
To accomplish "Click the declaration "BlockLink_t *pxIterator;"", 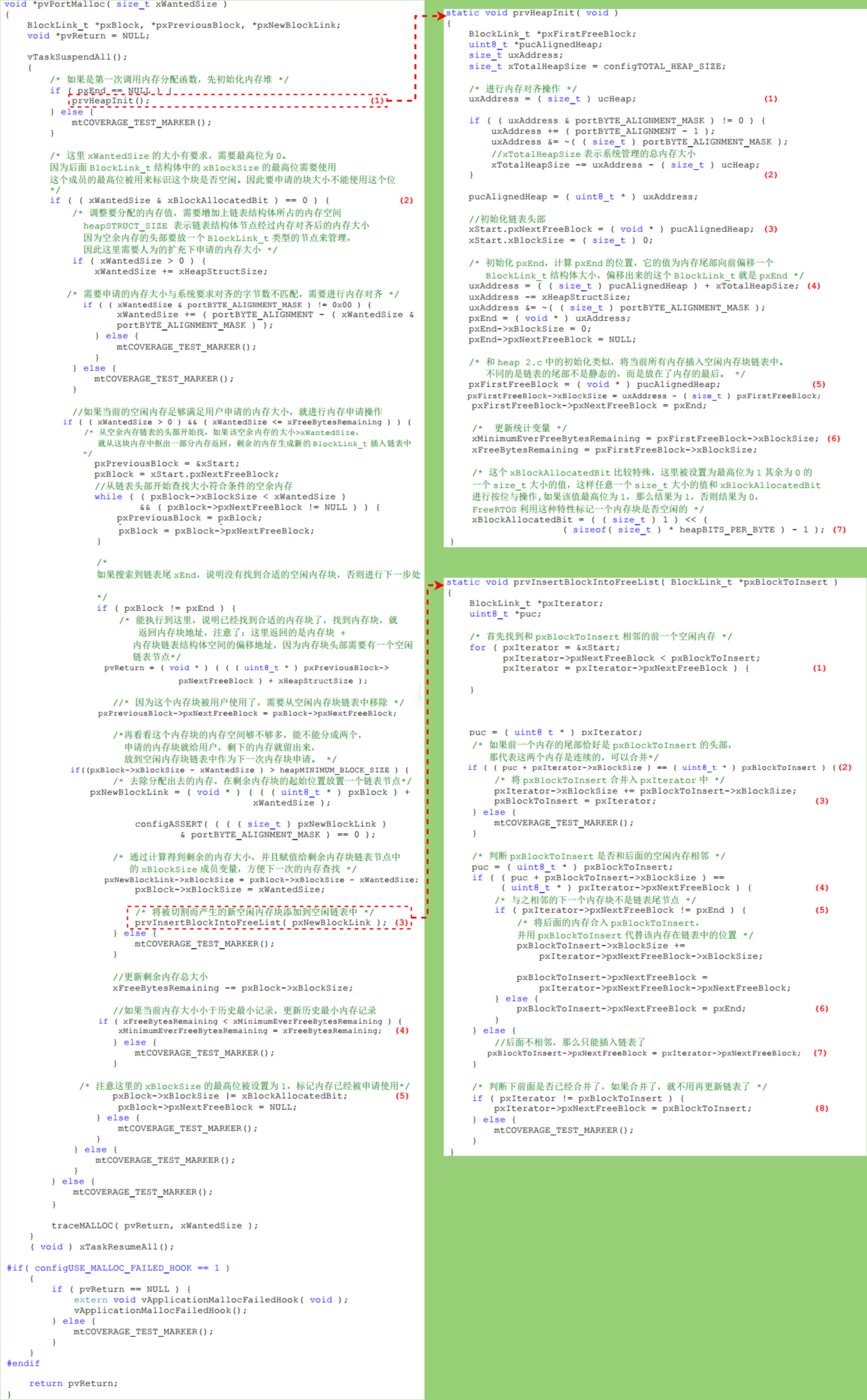I will 536,604.
